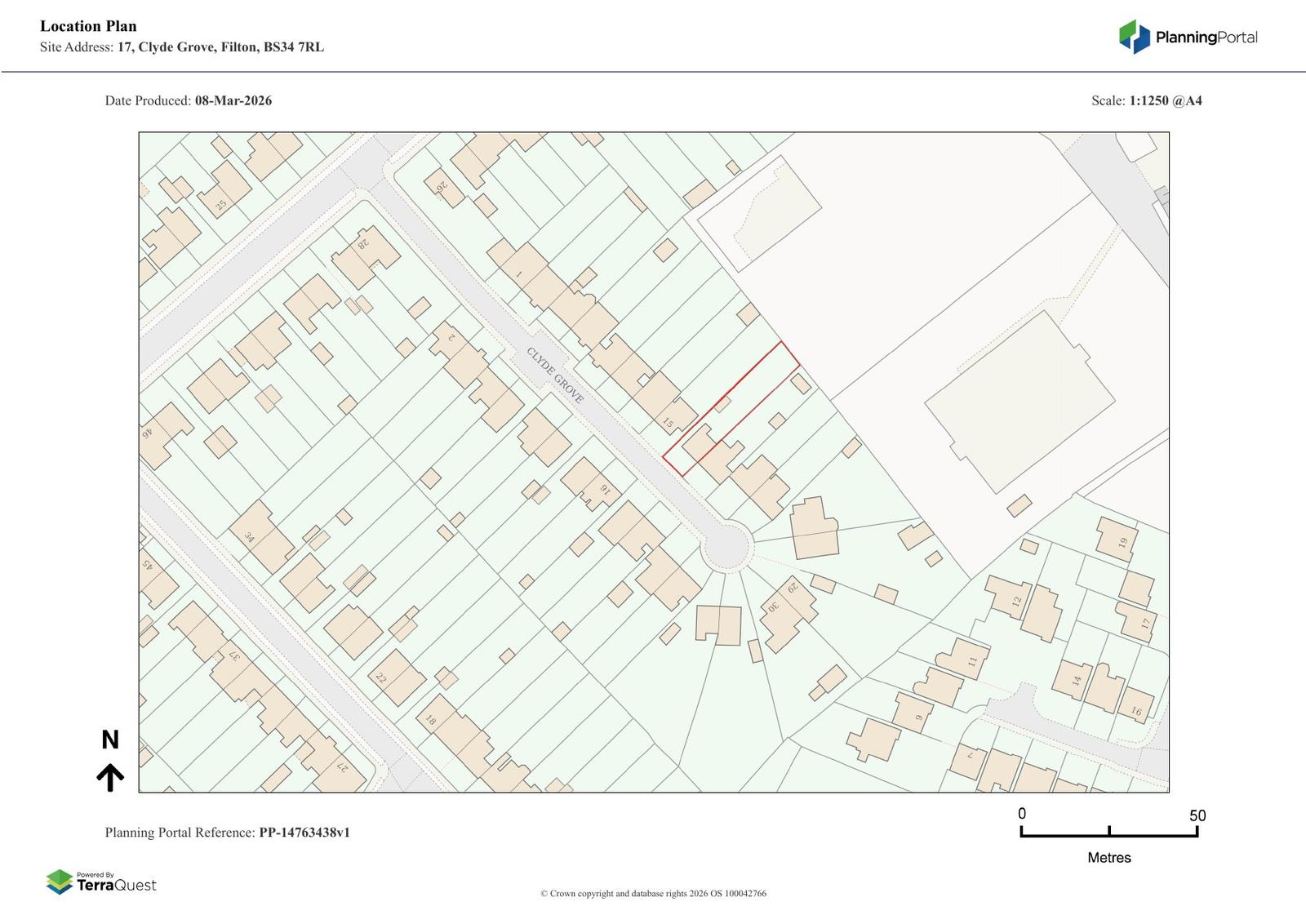Click the letter N above the arrow
This screenshot has width=1306, height=924.
110,740
